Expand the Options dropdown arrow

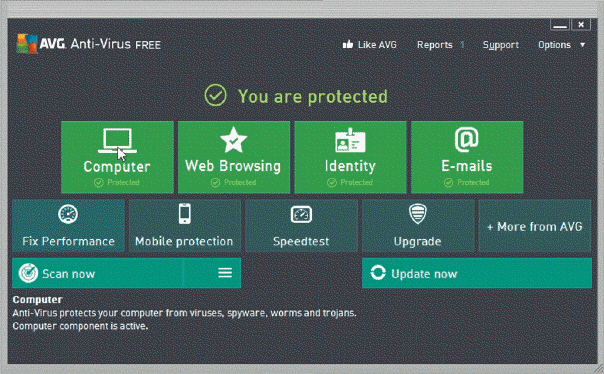[x=583, y=45]
